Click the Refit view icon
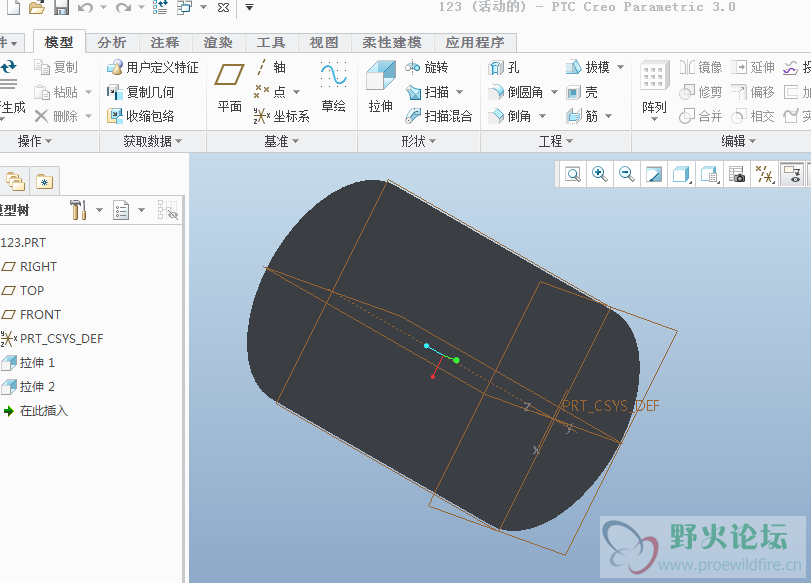 [x=573, y=174]
